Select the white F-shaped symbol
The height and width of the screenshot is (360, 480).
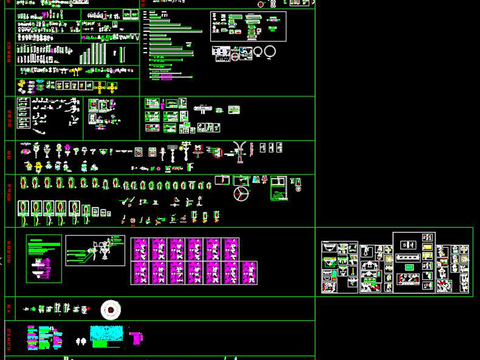coord(190,167)
